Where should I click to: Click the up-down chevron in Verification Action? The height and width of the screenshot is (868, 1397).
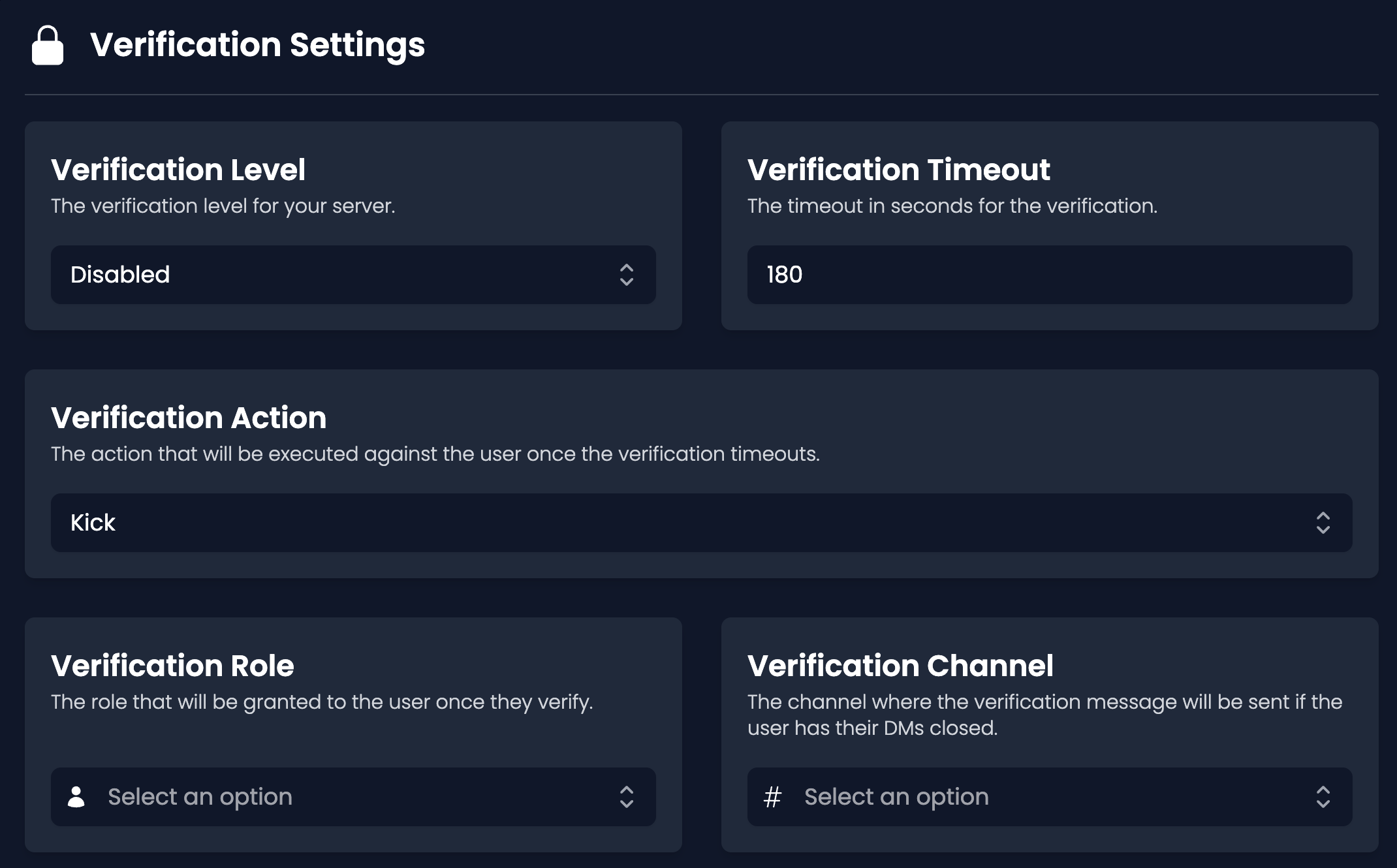tap(1323, 523)
